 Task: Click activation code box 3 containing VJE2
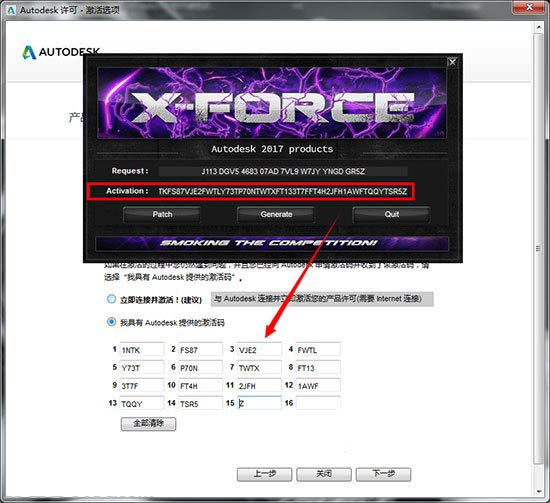(259, 350)
